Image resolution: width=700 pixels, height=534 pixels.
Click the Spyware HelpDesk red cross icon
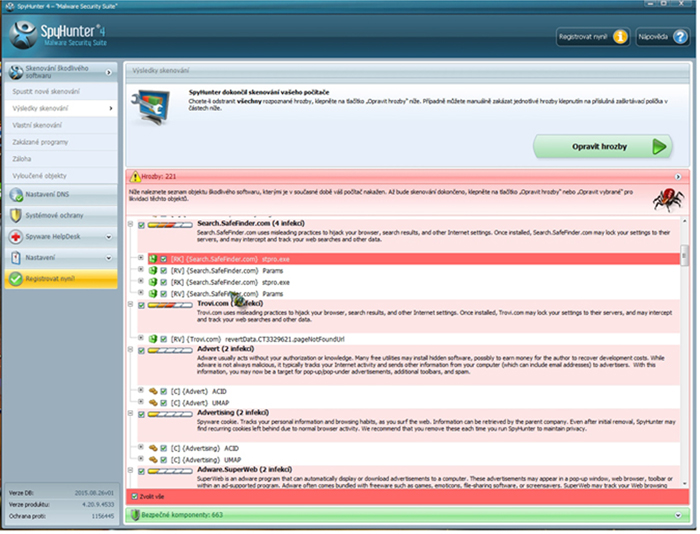click(15, 237)
